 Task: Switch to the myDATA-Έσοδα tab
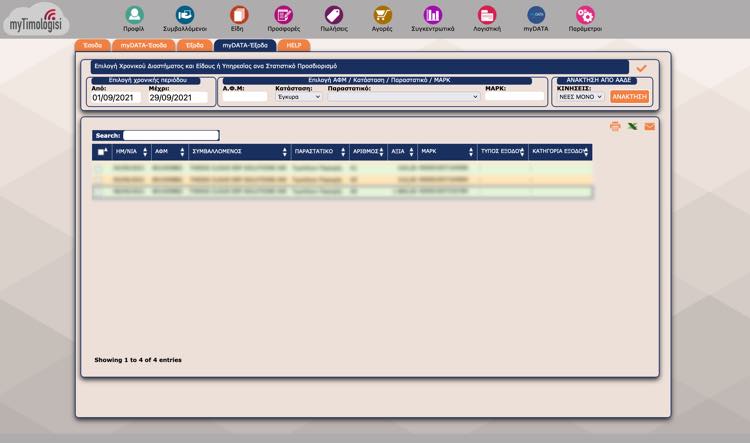point(144,45)
